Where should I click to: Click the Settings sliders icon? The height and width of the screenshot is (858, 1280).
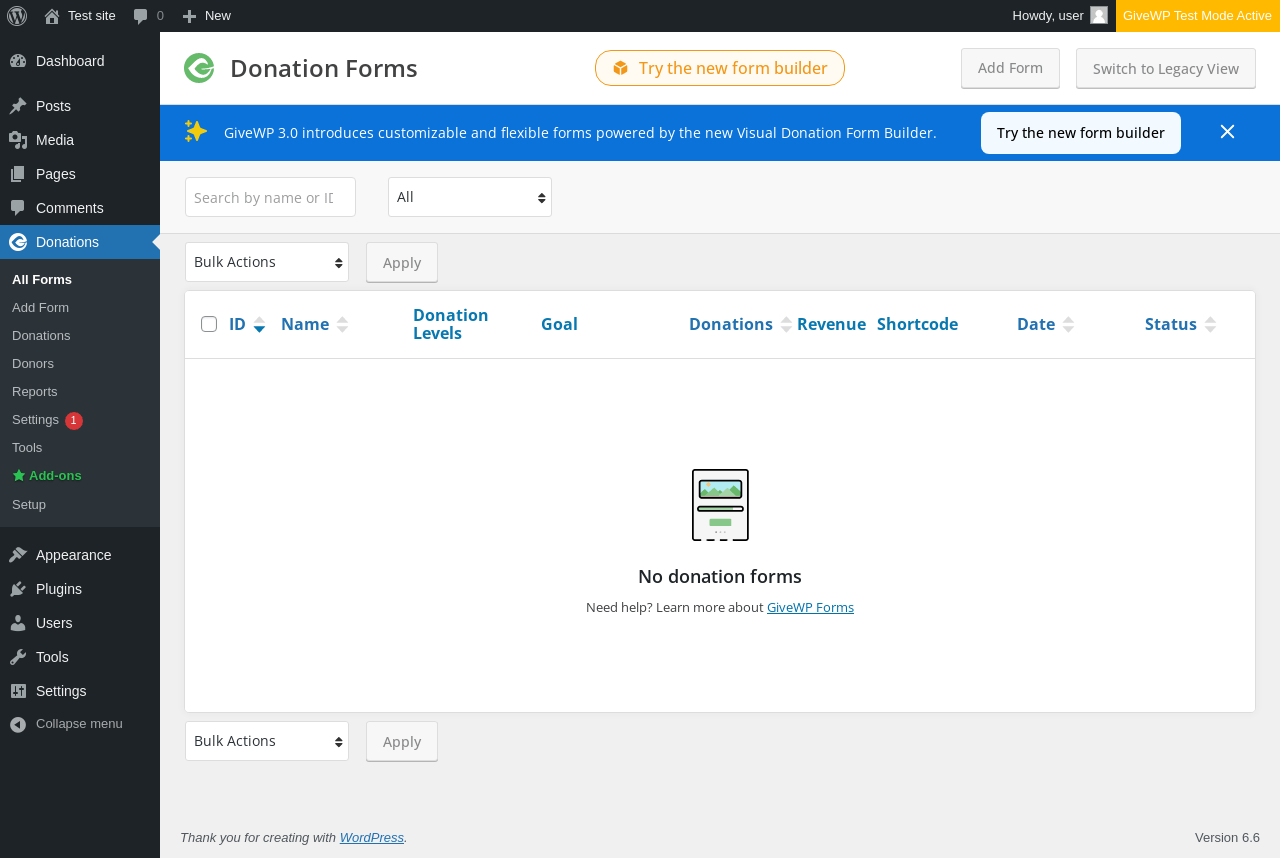18,691
